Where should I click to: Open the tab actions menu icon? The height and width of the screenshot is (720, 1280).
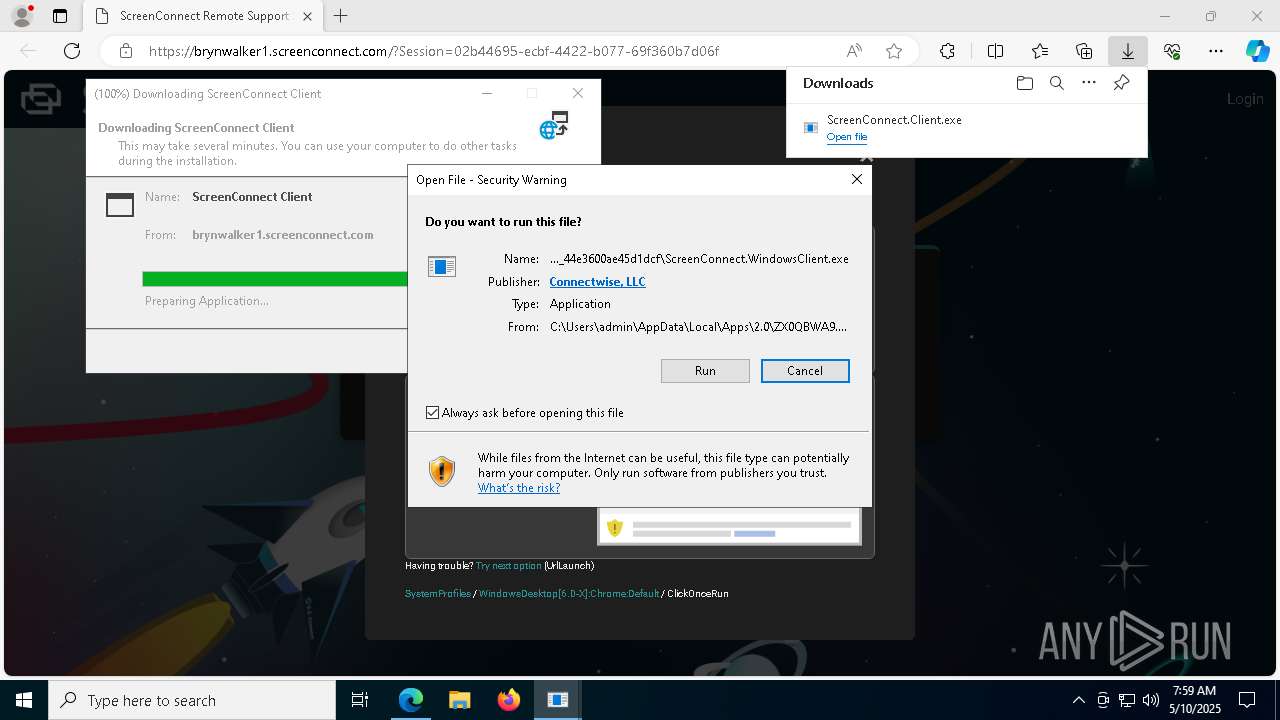click(x=60, y=16)
